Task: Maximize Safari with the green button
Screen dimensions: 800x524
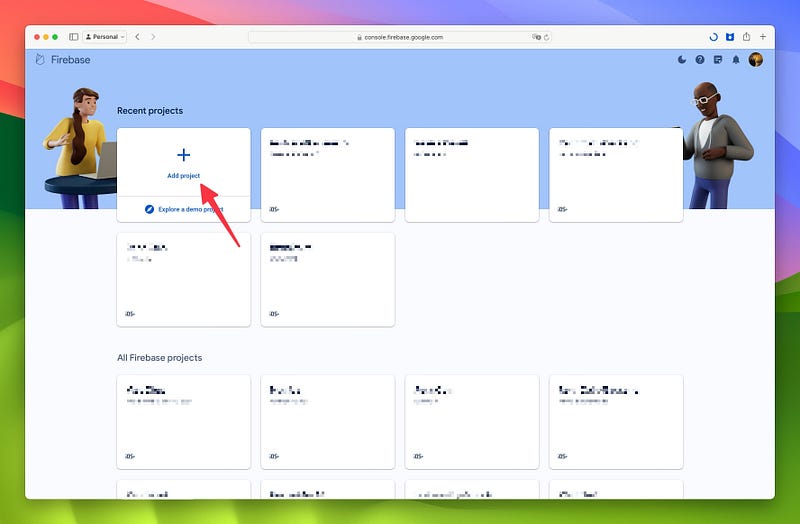Action: pos(55,37)
